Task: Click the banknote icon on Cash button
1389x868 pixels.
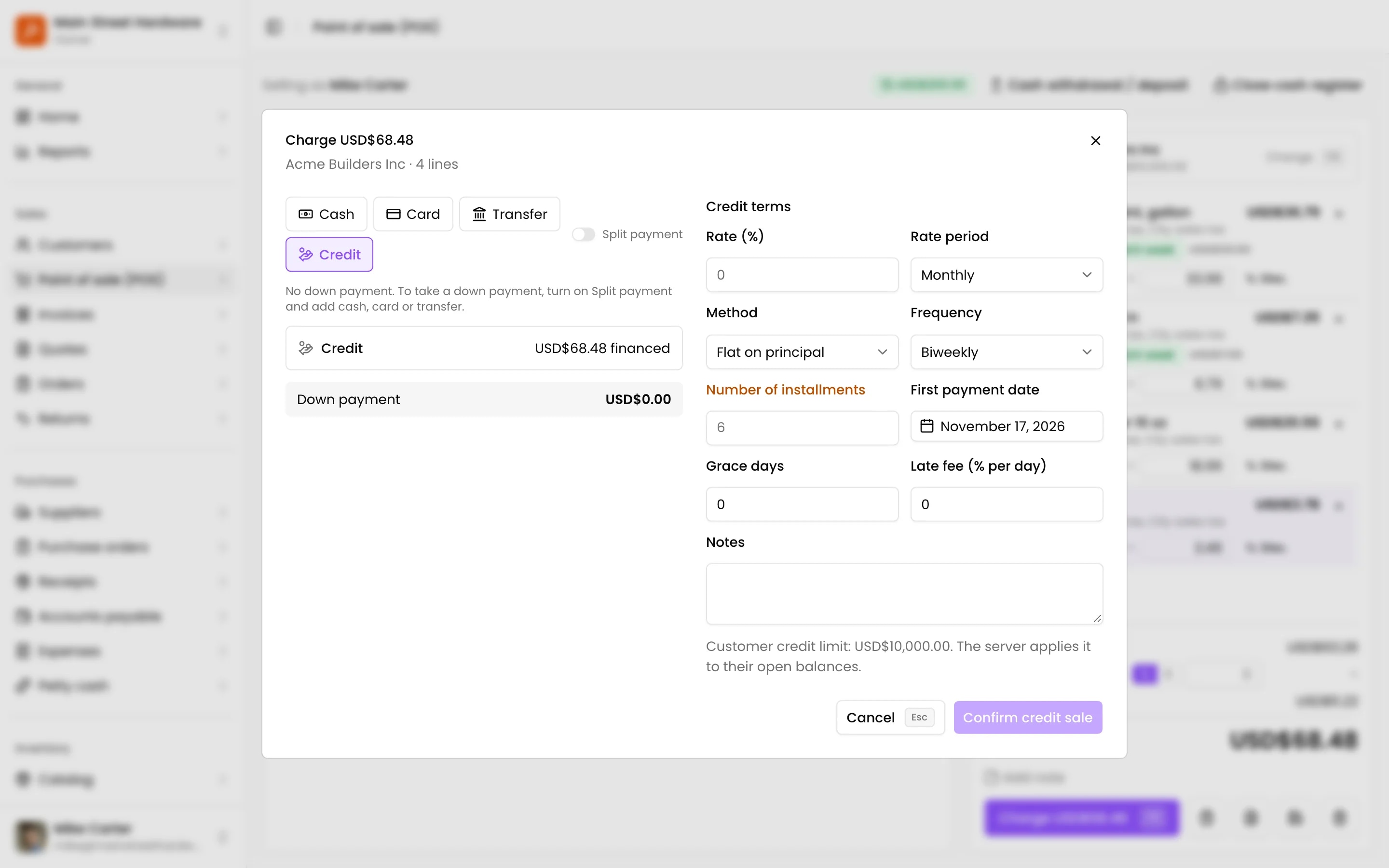Action: point(305,214)
